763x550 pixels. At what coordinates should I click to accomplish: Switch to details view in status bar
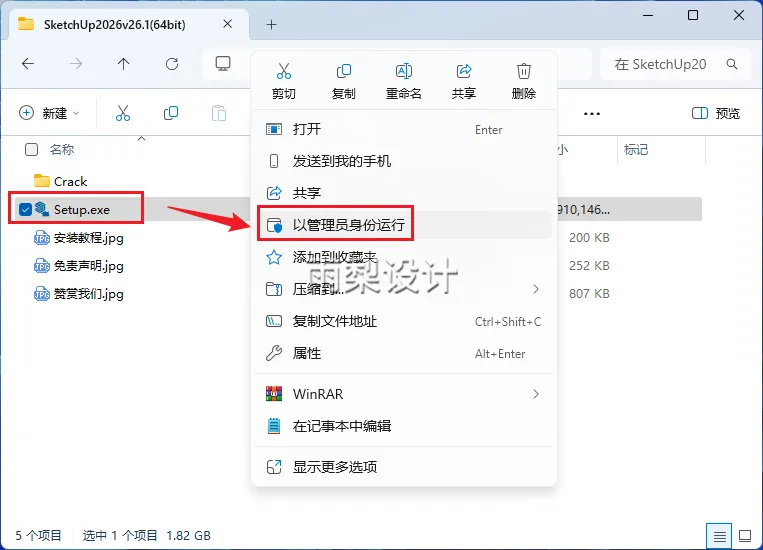pyautogui.click(x=719, y=536)
